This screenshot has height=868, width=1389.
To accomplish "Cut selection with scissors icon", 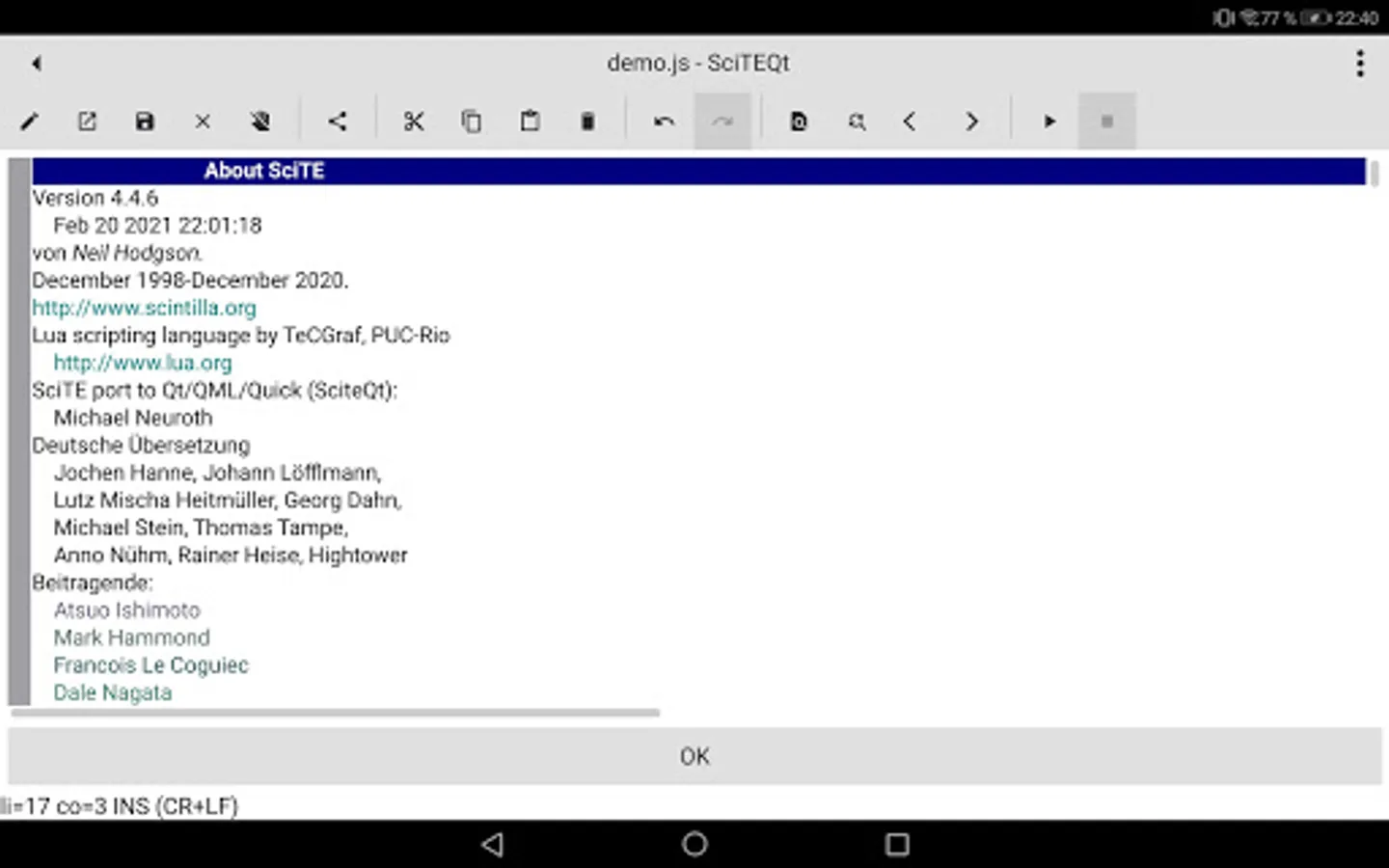I will pyautogui.click(x=414, y=122).
